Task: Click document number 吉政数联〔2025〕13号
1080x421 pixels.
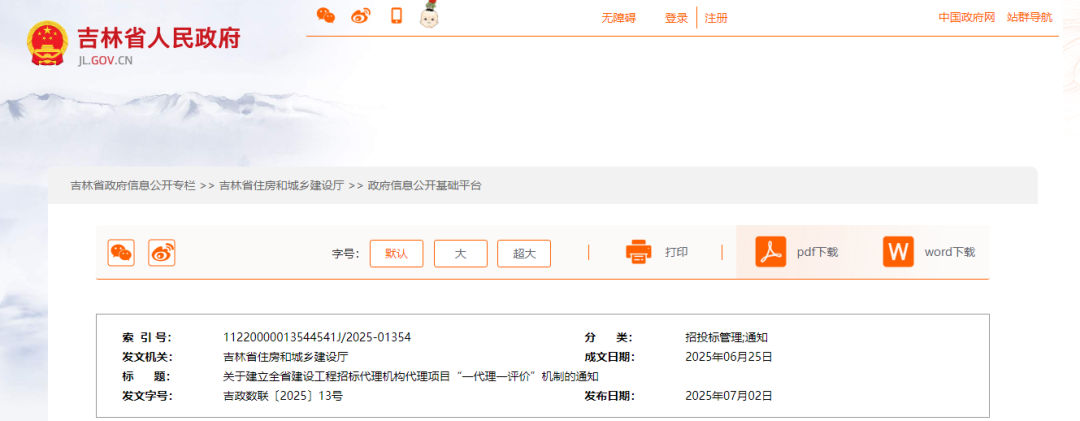Action: (x=283, y=396)
